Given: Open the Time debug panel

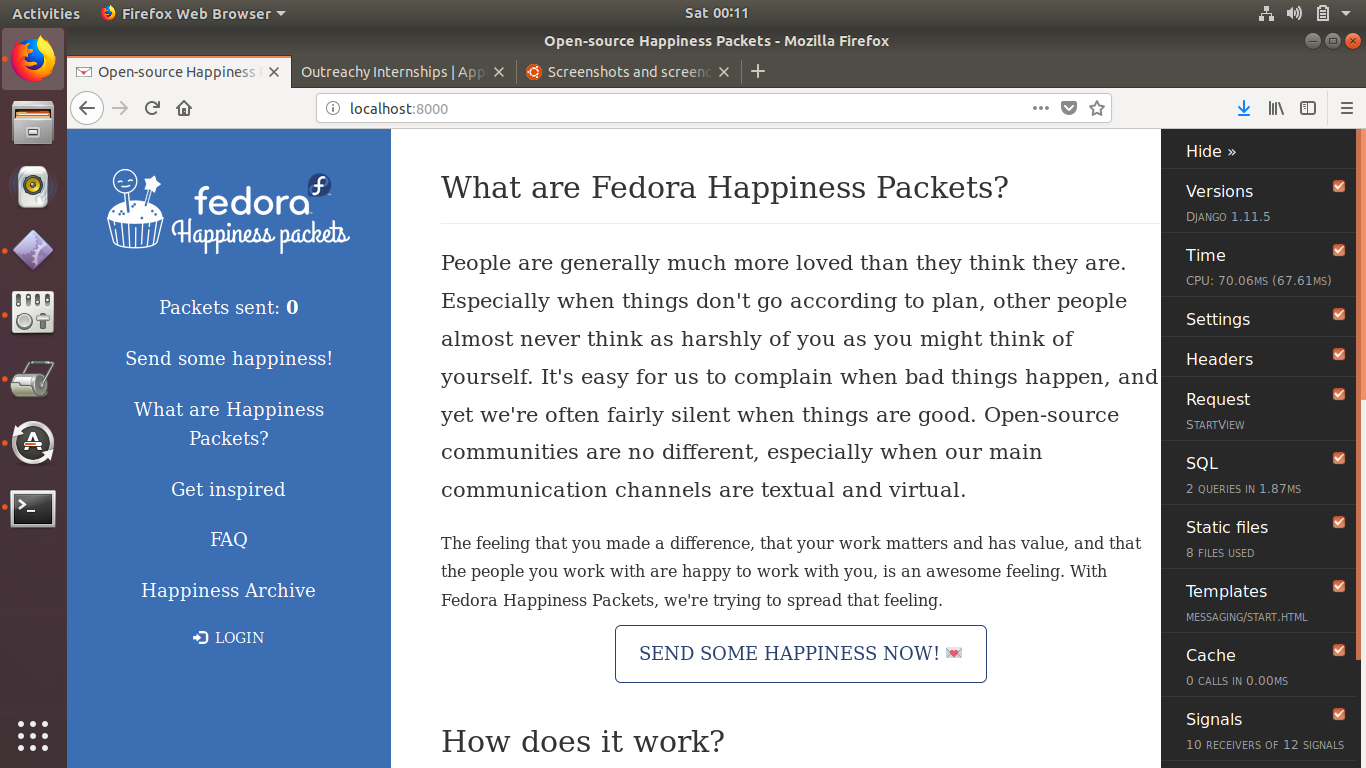Looking at the screenshot, I should click(x=1205, y=255).
